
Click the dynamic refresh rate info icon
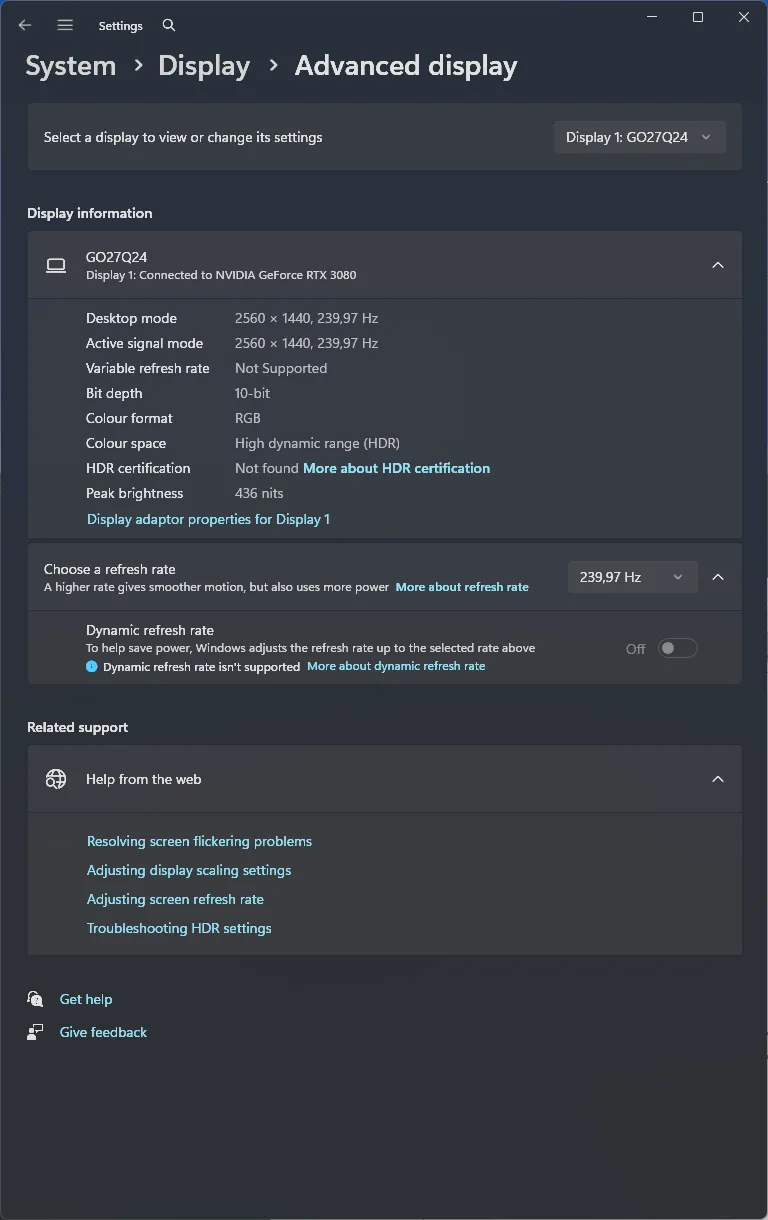click(x=92, y=666)
